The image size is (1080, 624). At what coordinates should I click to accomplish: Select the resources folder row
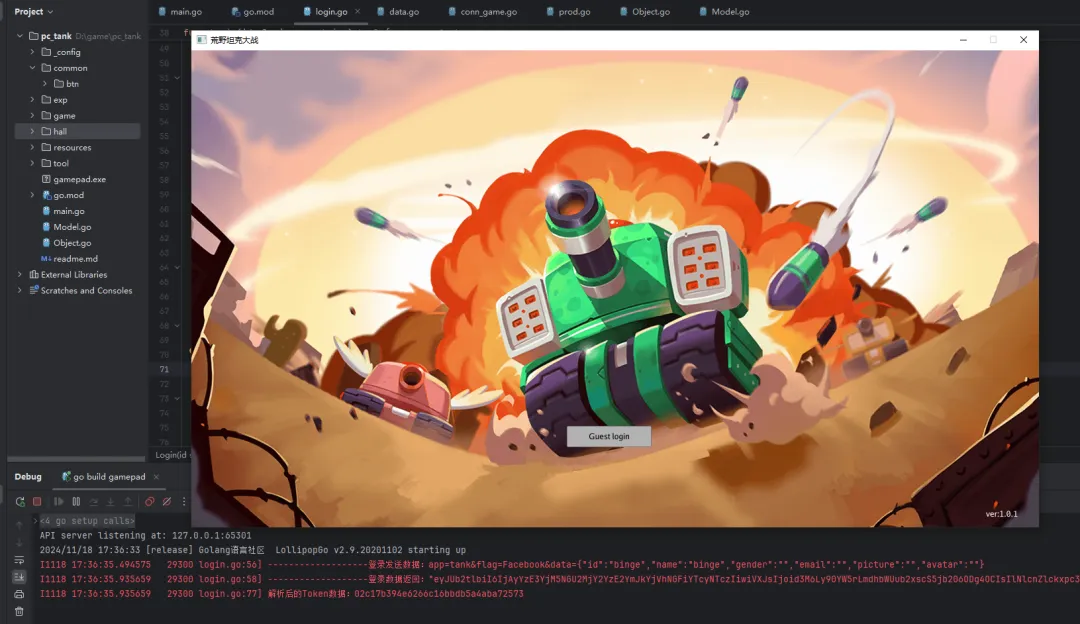coord(77,147)
